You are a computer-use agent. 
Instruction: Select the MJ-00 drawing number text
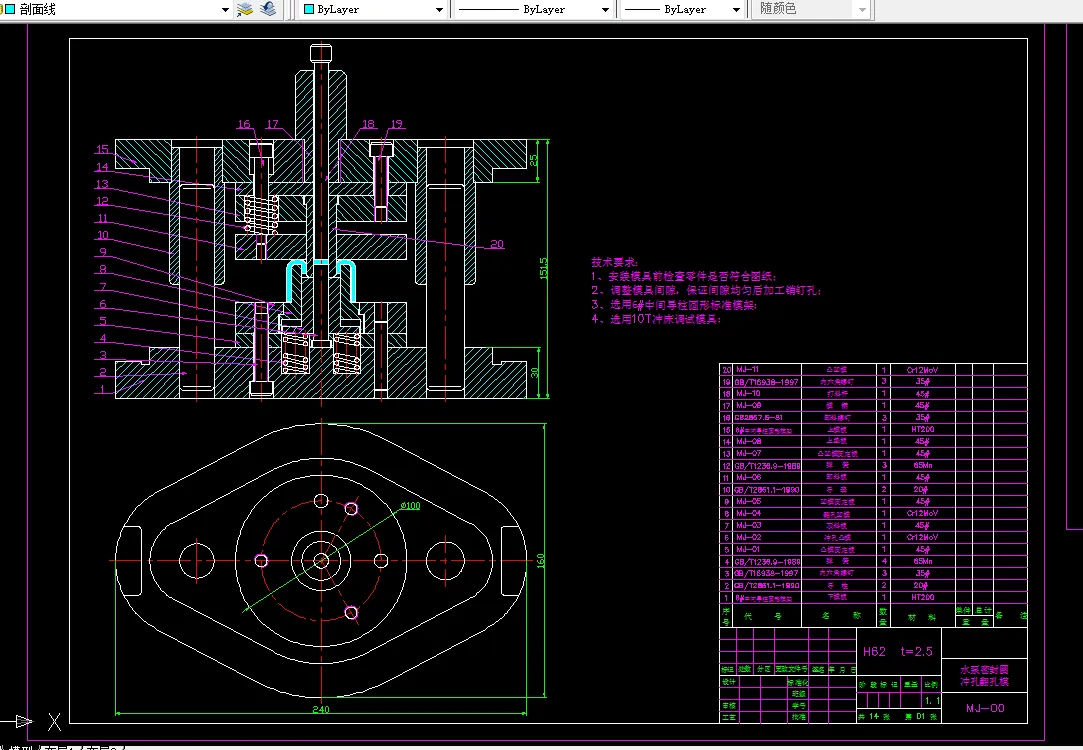(985, 708)
